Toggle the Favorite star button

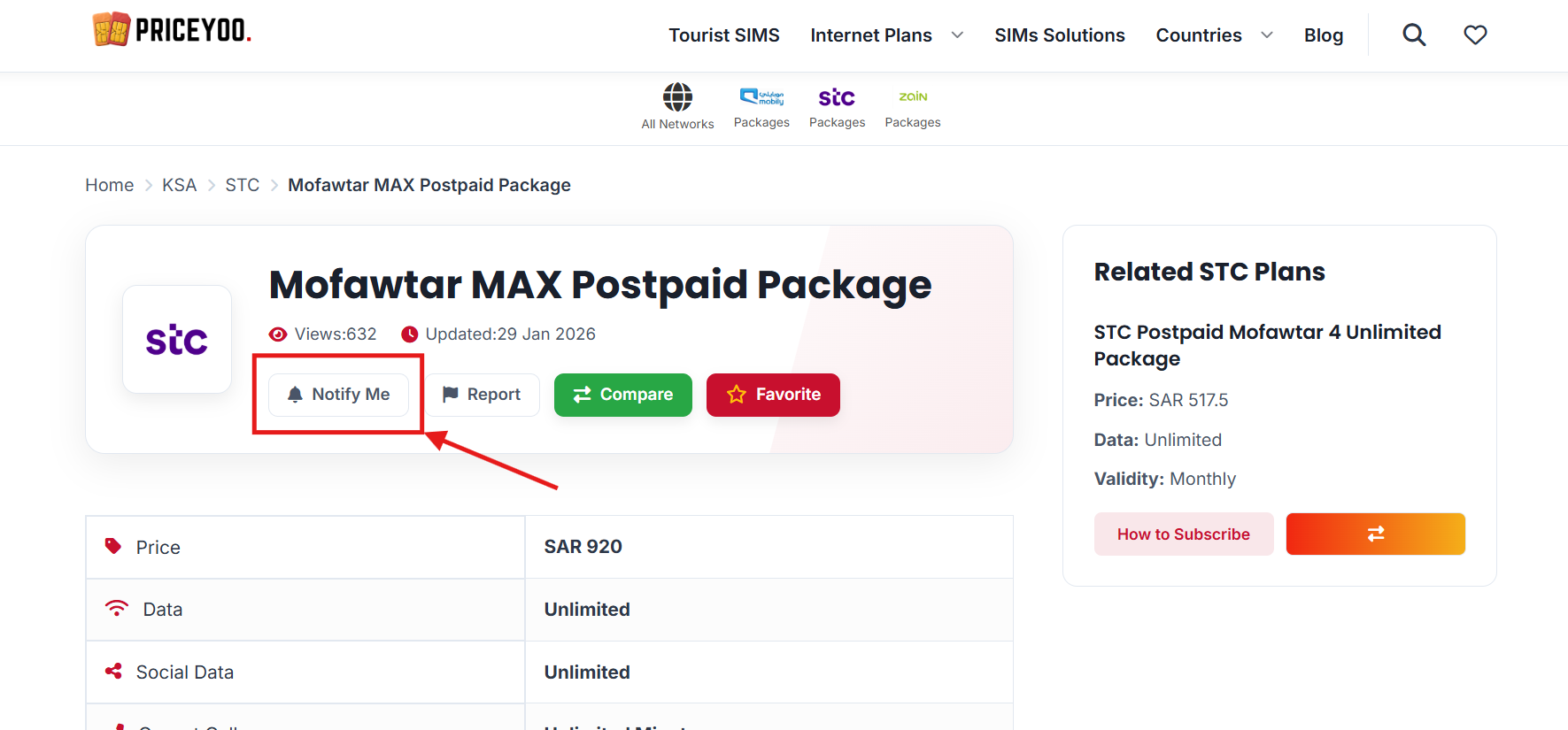click(773, 395)
